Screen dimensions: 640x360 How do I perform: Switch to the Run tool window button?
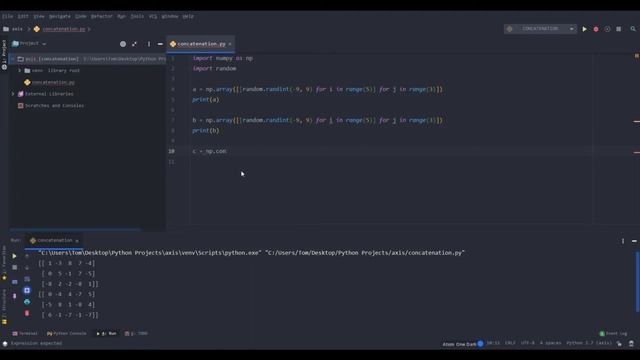coord(106,333)
